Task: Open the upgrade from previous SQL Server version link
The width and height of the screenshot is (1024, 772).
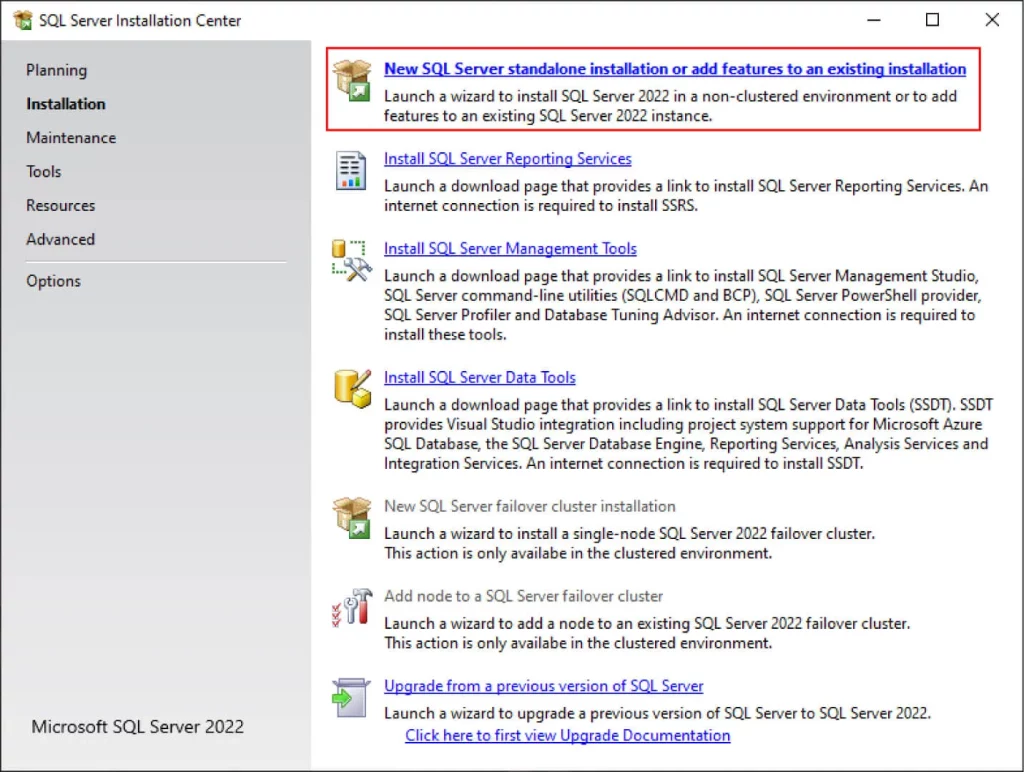Action: tap(543, 686)
